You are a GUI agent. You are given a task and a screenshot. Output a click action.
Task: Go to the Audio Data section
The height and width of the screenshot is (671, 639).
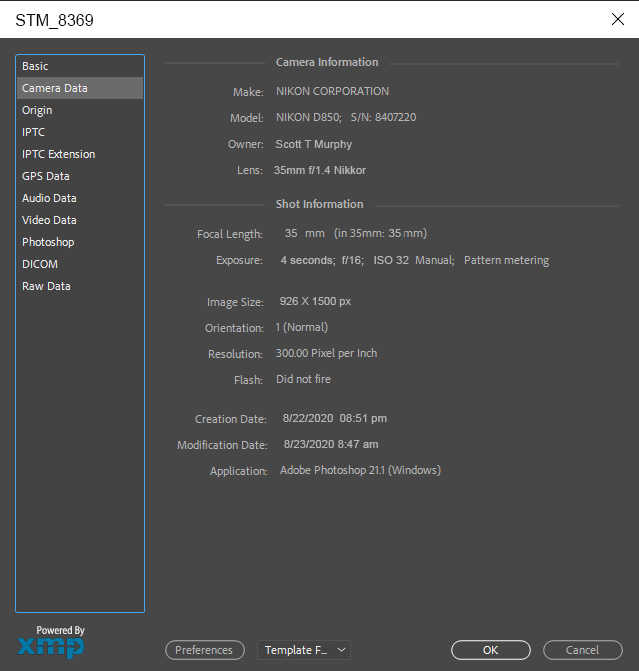[x=49, y=198]
